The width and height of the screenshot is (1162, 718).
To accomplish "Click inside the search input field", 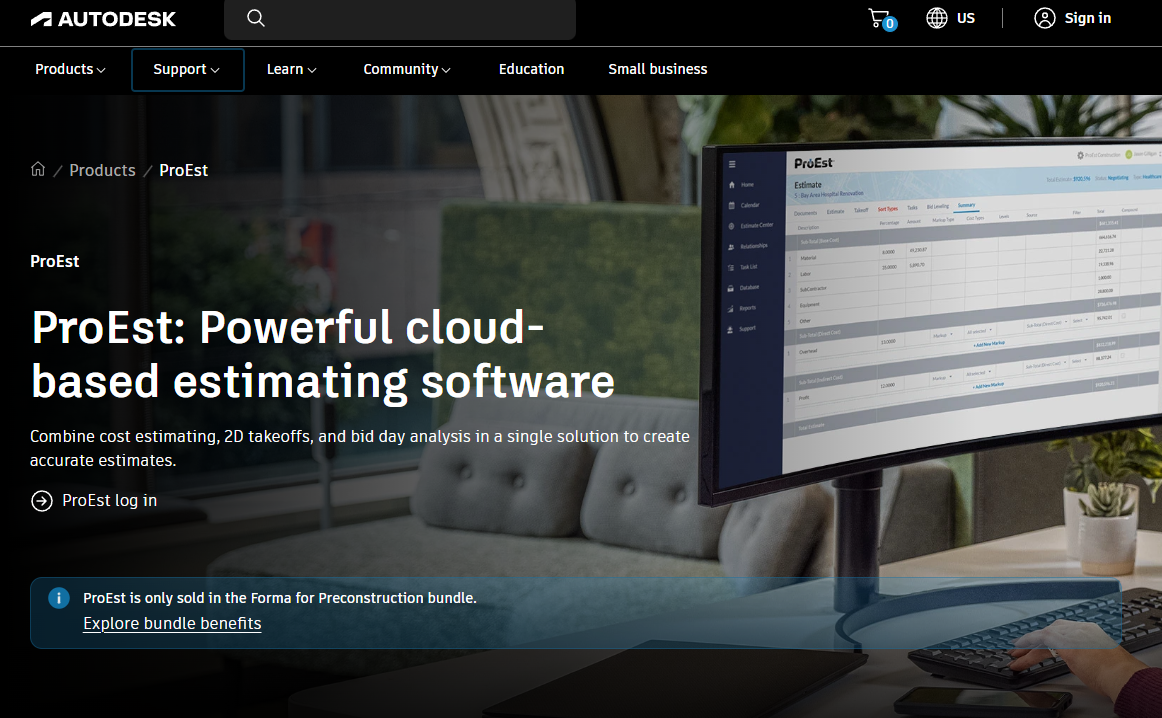I will pyautogui.click(x=400, y=19).
